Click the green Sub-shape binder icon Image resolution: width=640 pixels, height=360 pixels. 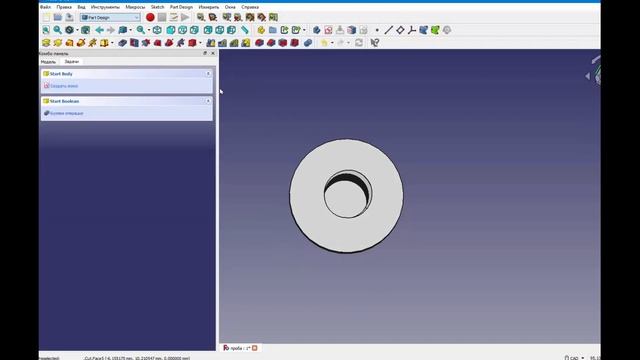click(435, 30)
